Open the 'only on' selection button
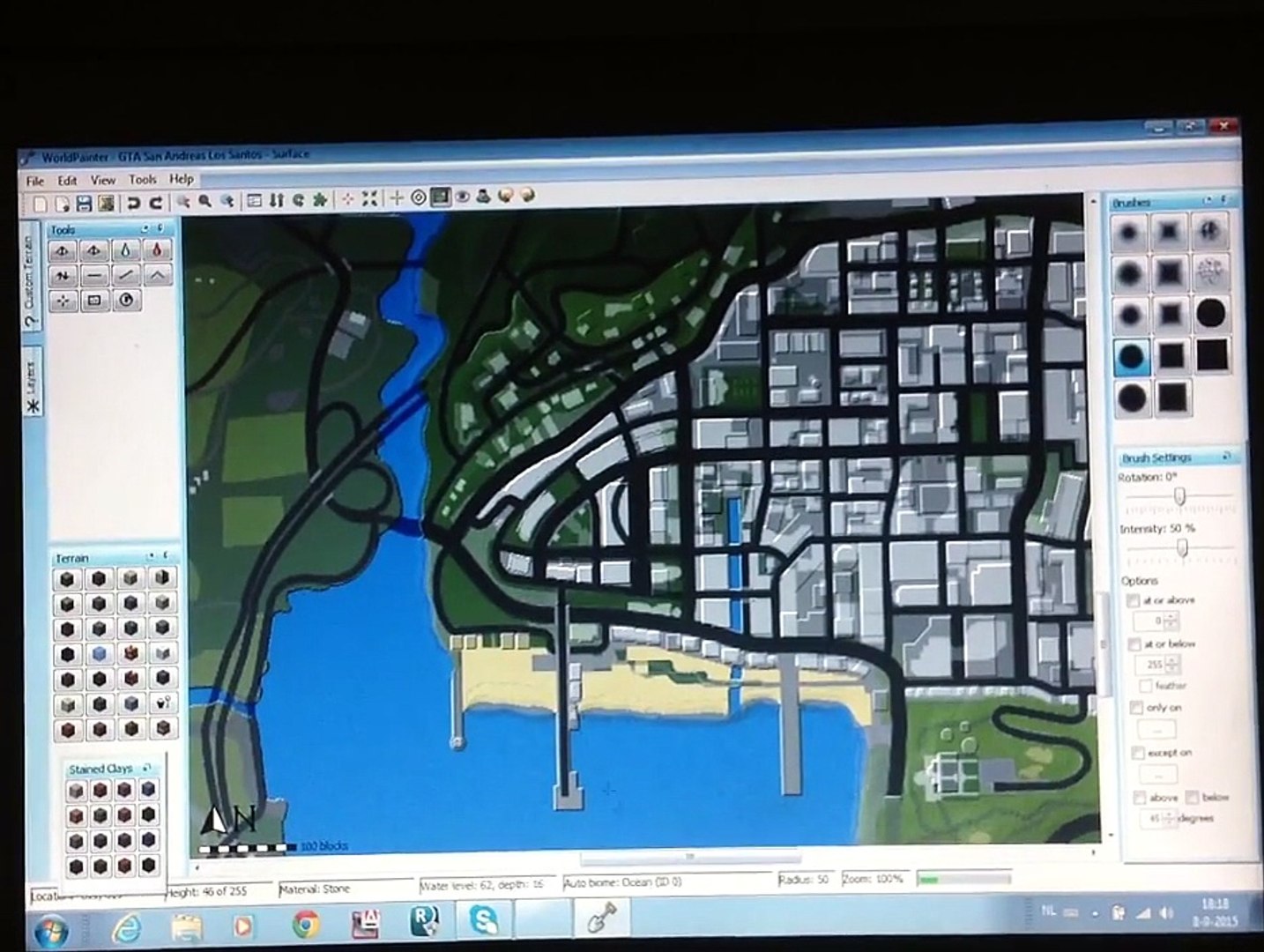 coord(1156,730)
